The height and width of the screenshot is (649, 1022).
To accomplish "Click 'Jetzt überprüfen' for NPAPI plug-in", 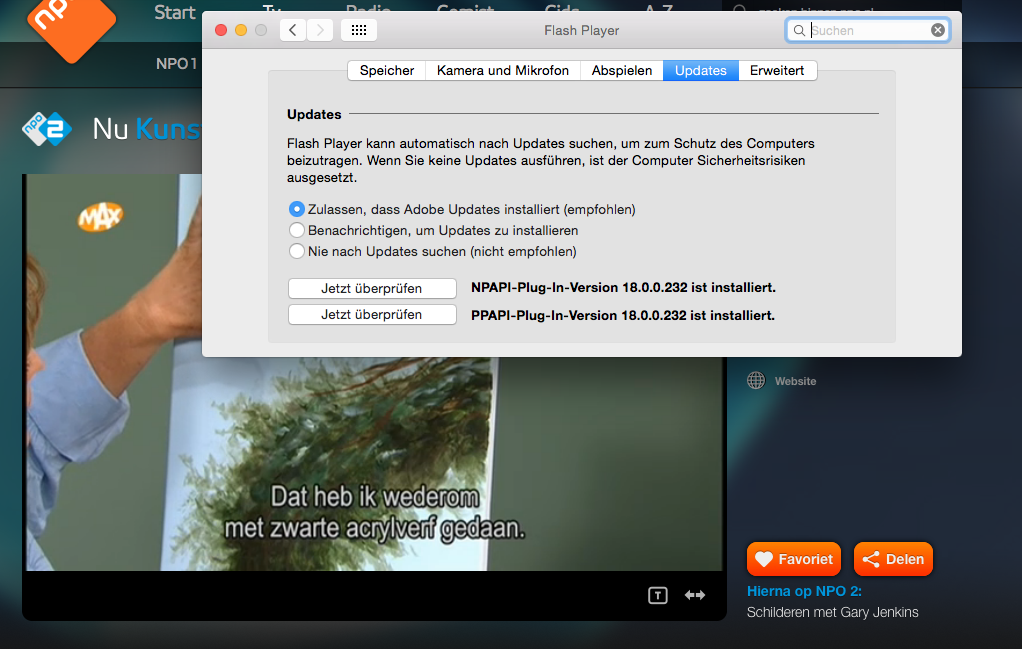I will pyautogui.click(x=372, y=288).
